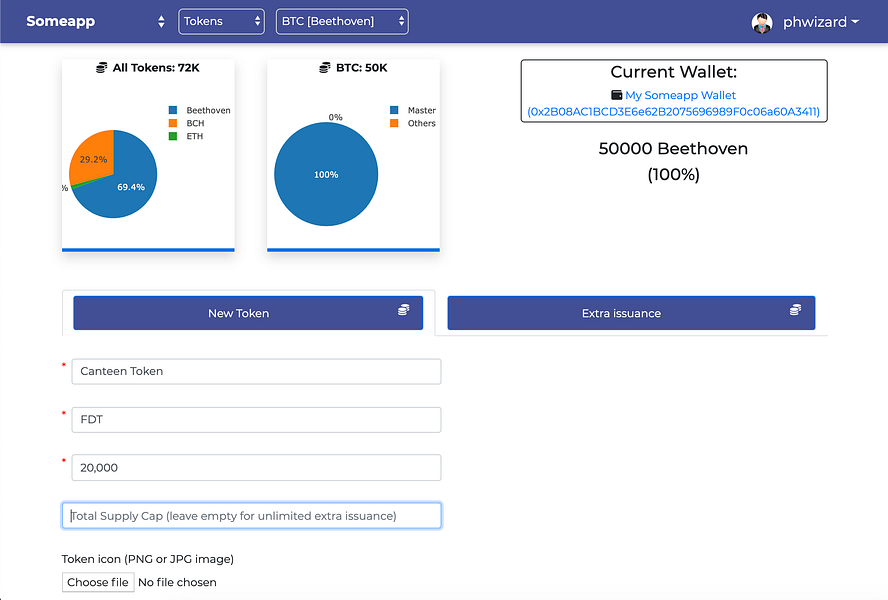Click the wallet icon under Current Wallet
The height and width of the screenshot is (600, 888).
pyautogui.click(x=617, y=95)
